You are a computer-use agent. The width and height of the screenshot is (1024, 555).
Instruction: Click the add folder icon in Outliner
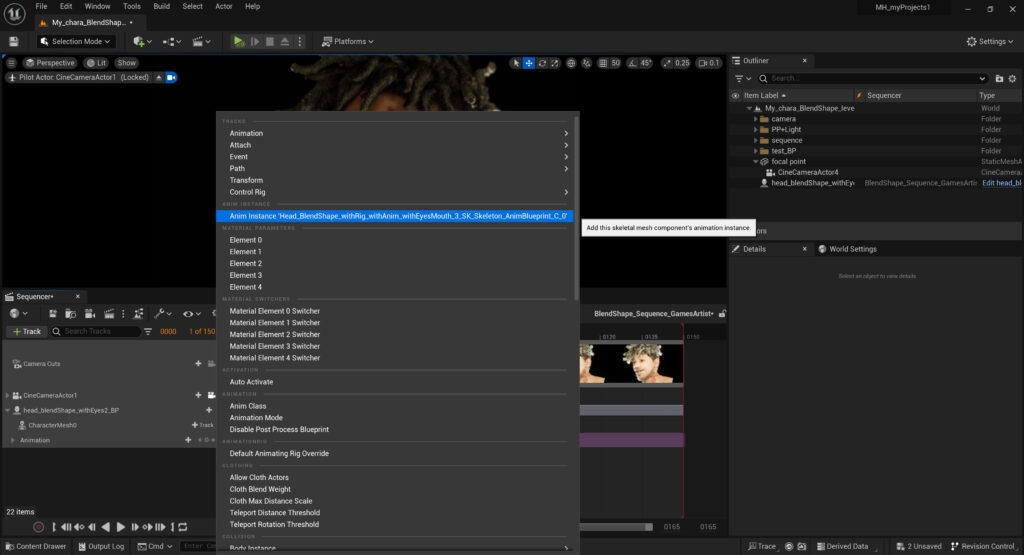click(999, 78)
